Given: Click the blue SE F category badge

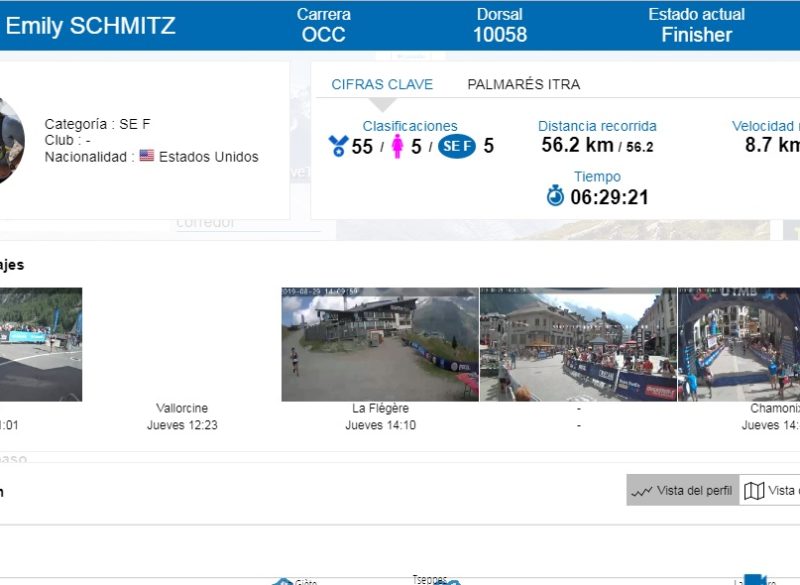Looking at the screenshot, I should click(x=457, y=146).
